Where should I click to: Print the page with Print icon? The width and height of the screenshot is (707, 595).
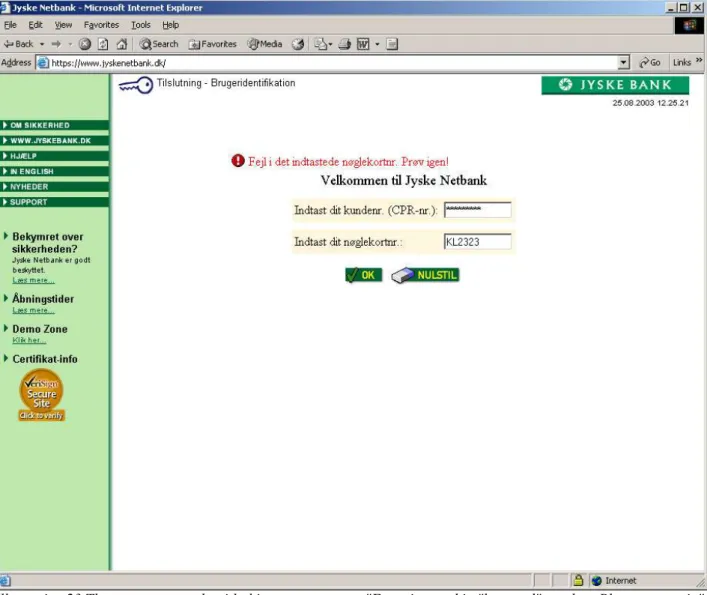click(x=344, y=44)
